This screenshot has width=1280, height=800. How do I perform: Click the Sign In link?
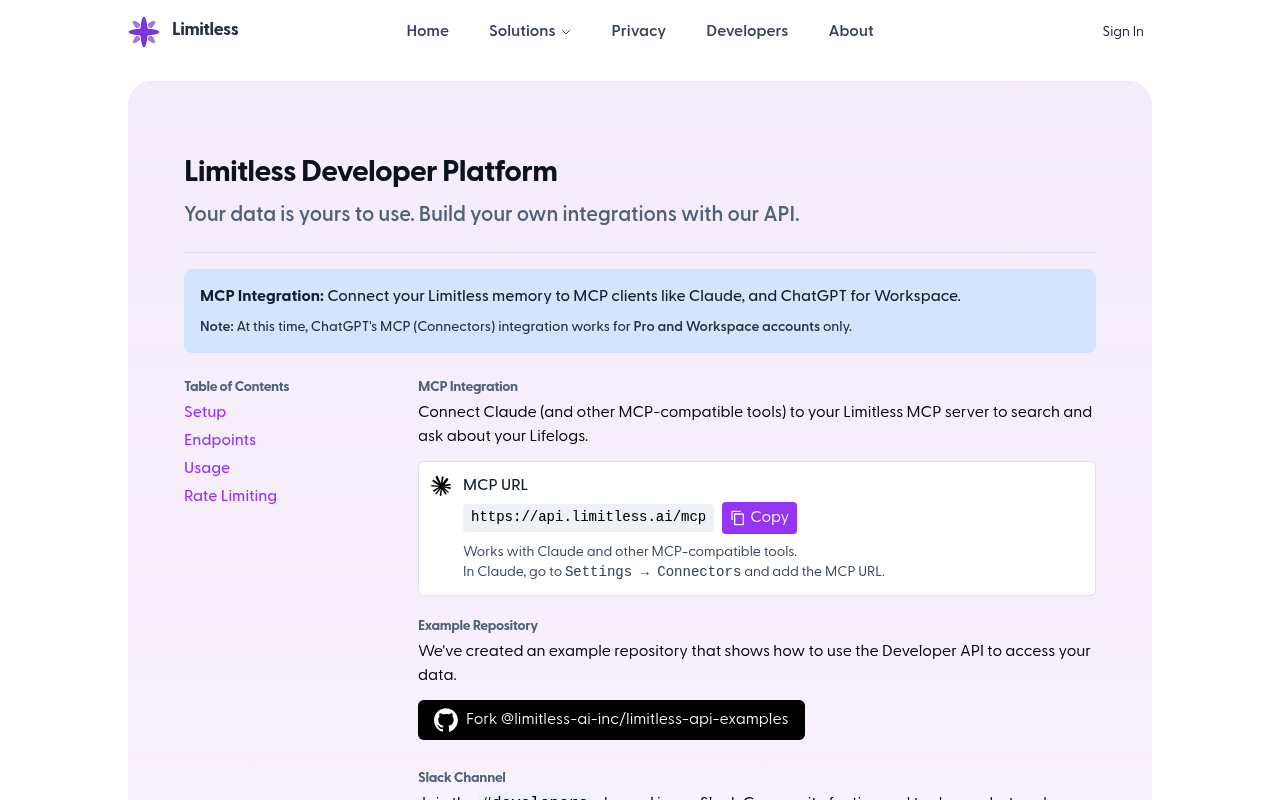click(x=1123, y=32)
